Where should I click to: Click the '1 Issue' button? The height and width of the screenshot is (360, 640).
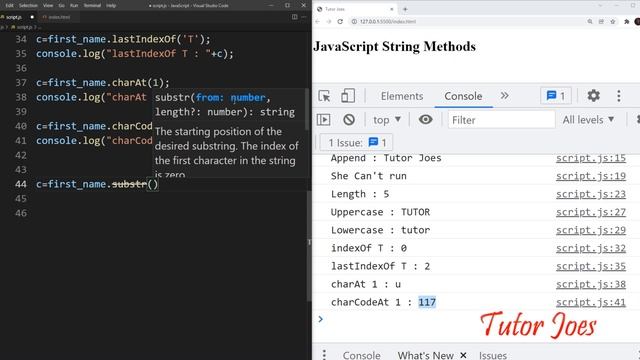click(356, 142)
